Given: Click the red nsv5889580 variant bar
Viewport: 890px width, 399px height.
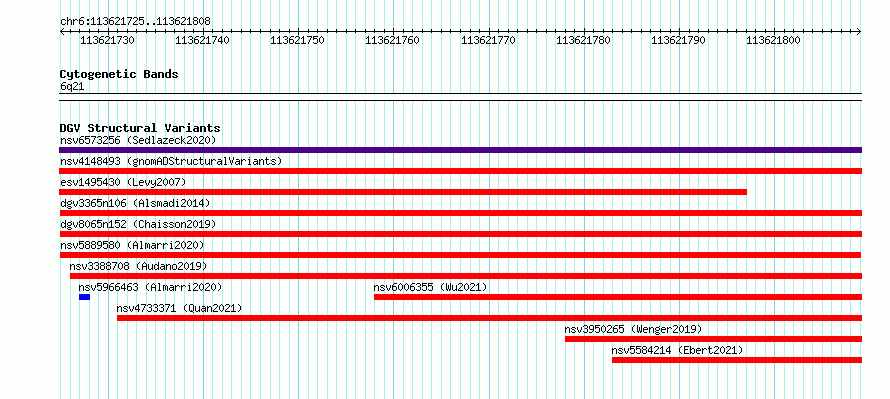Looking at the screenshot, I should pyautogui.click(x=460, y=255).
